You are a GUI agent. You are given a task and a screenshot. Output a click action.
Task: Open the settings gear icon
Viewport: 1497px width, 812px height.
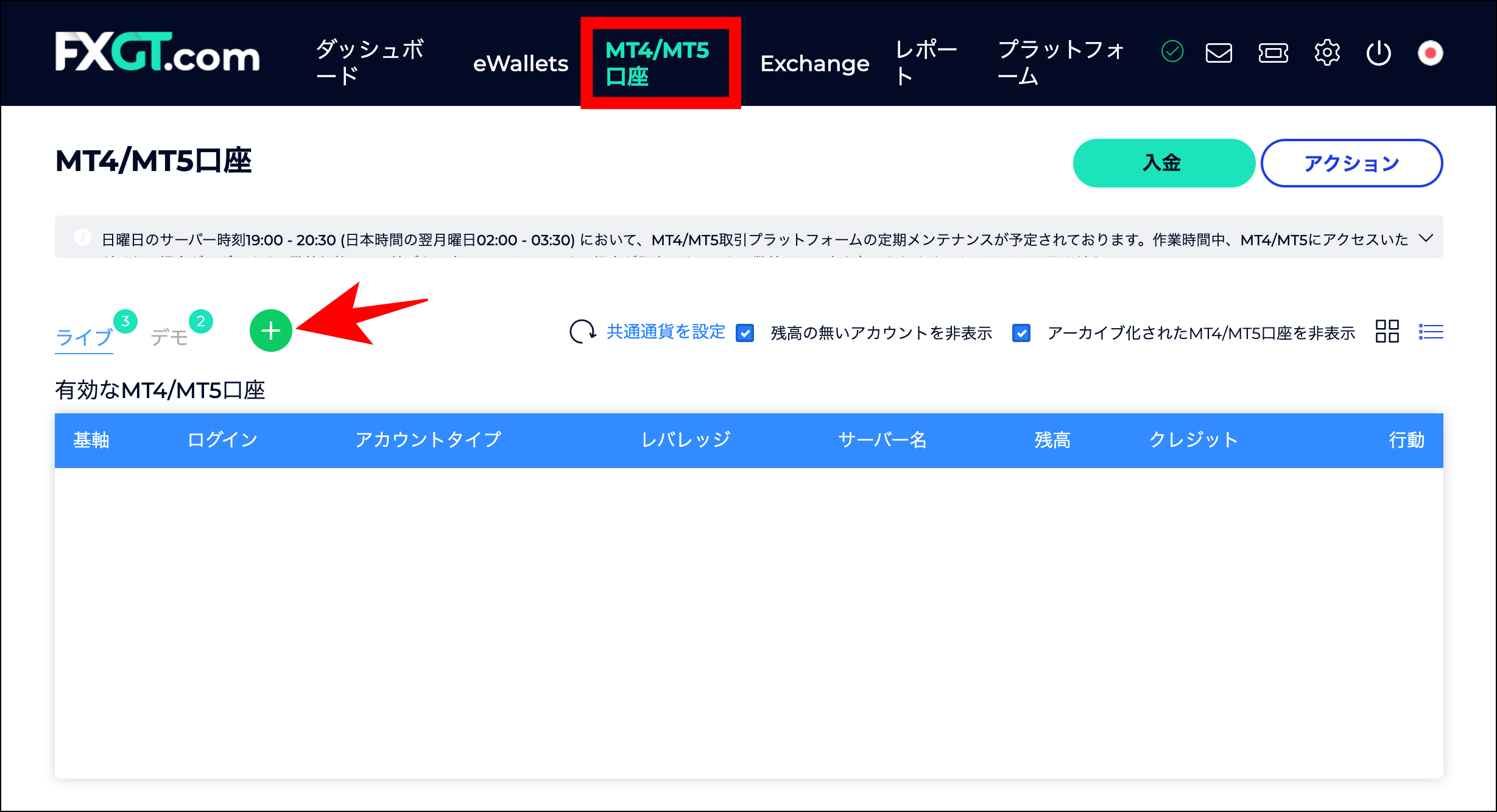[x=1328, y=54]
